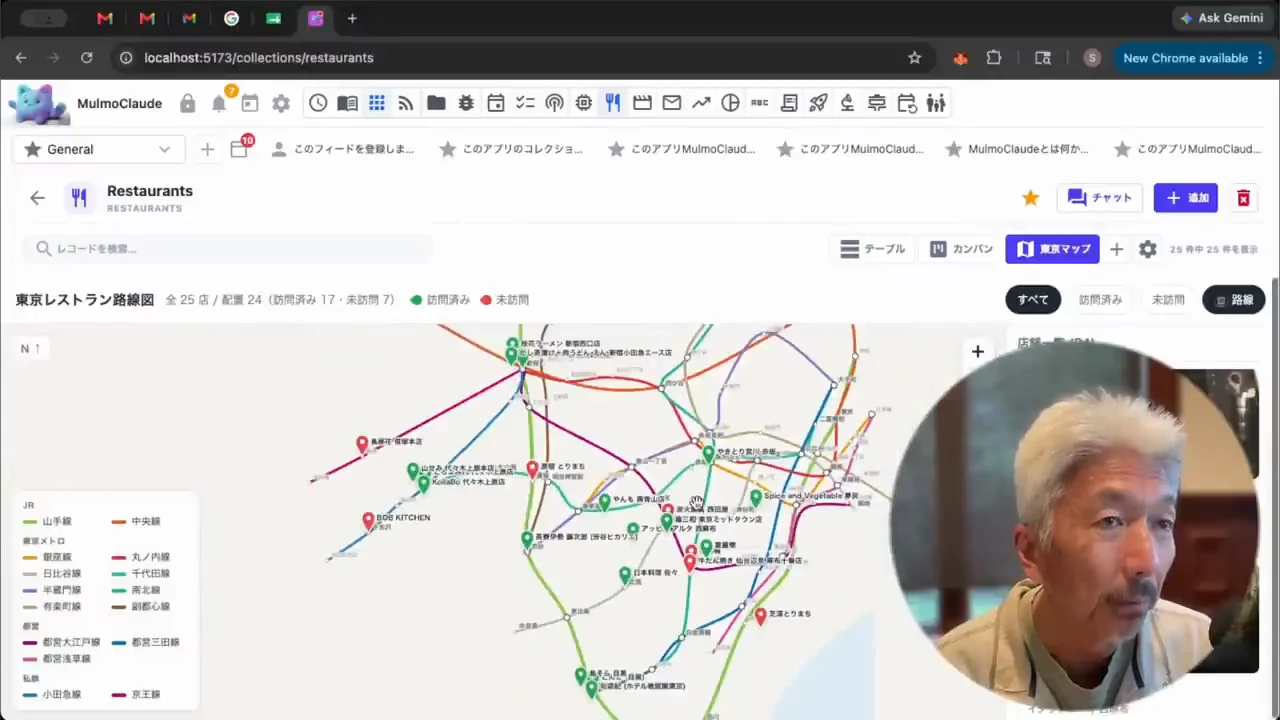Switch to テーブル view tab
This screenshot has height=720, width=1280.
pos(873,249)
